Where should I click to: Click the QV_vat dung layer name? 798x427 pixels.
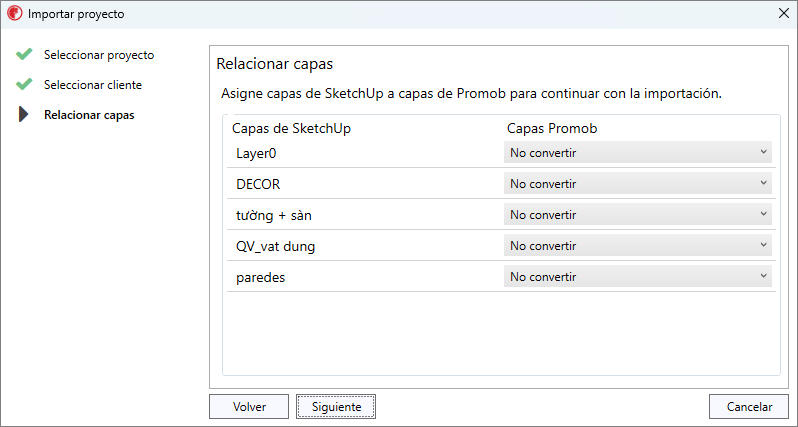pos(276,246)
